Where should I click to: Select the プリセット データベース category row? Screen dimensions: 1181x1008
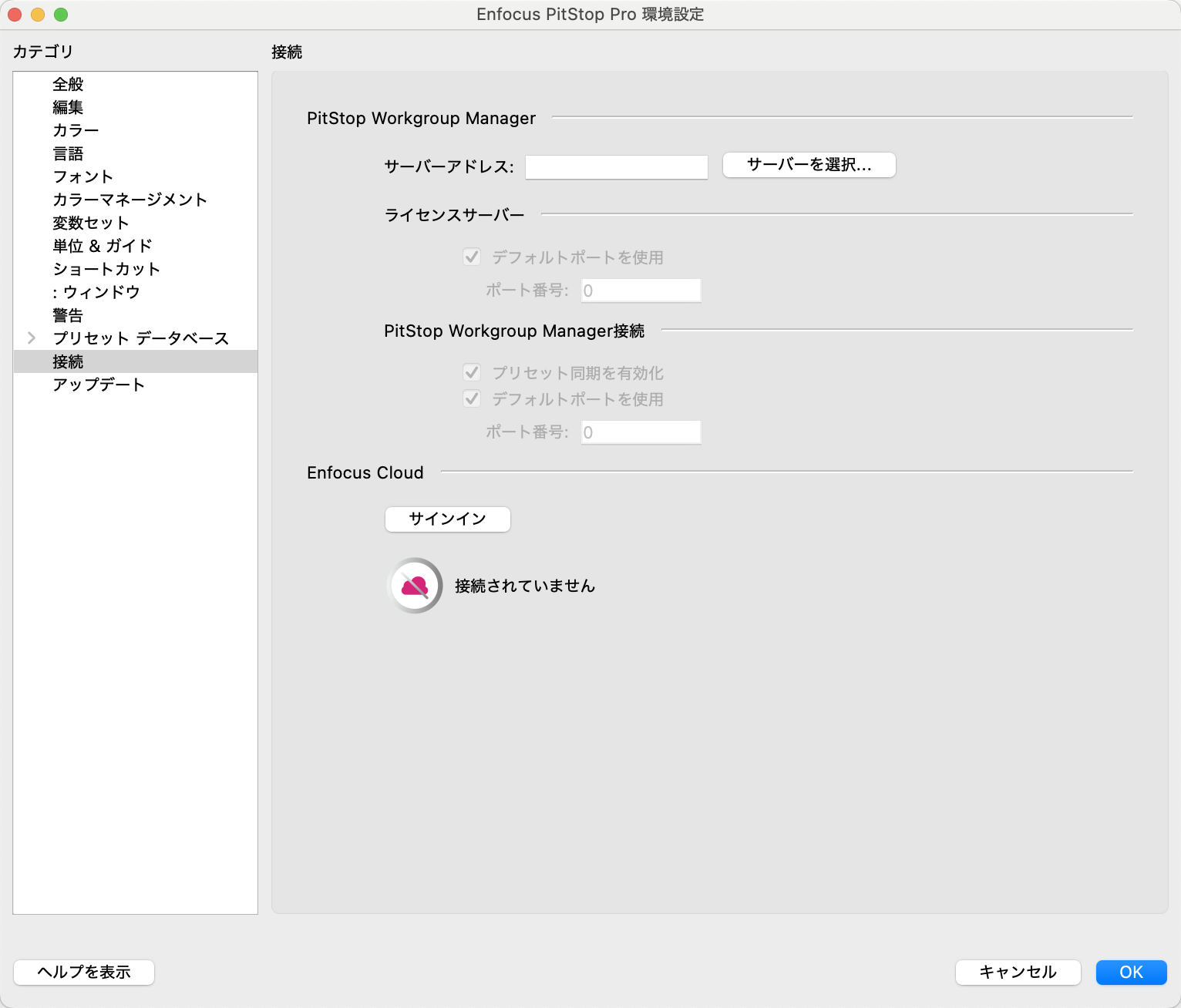click(x=136, y=338)
